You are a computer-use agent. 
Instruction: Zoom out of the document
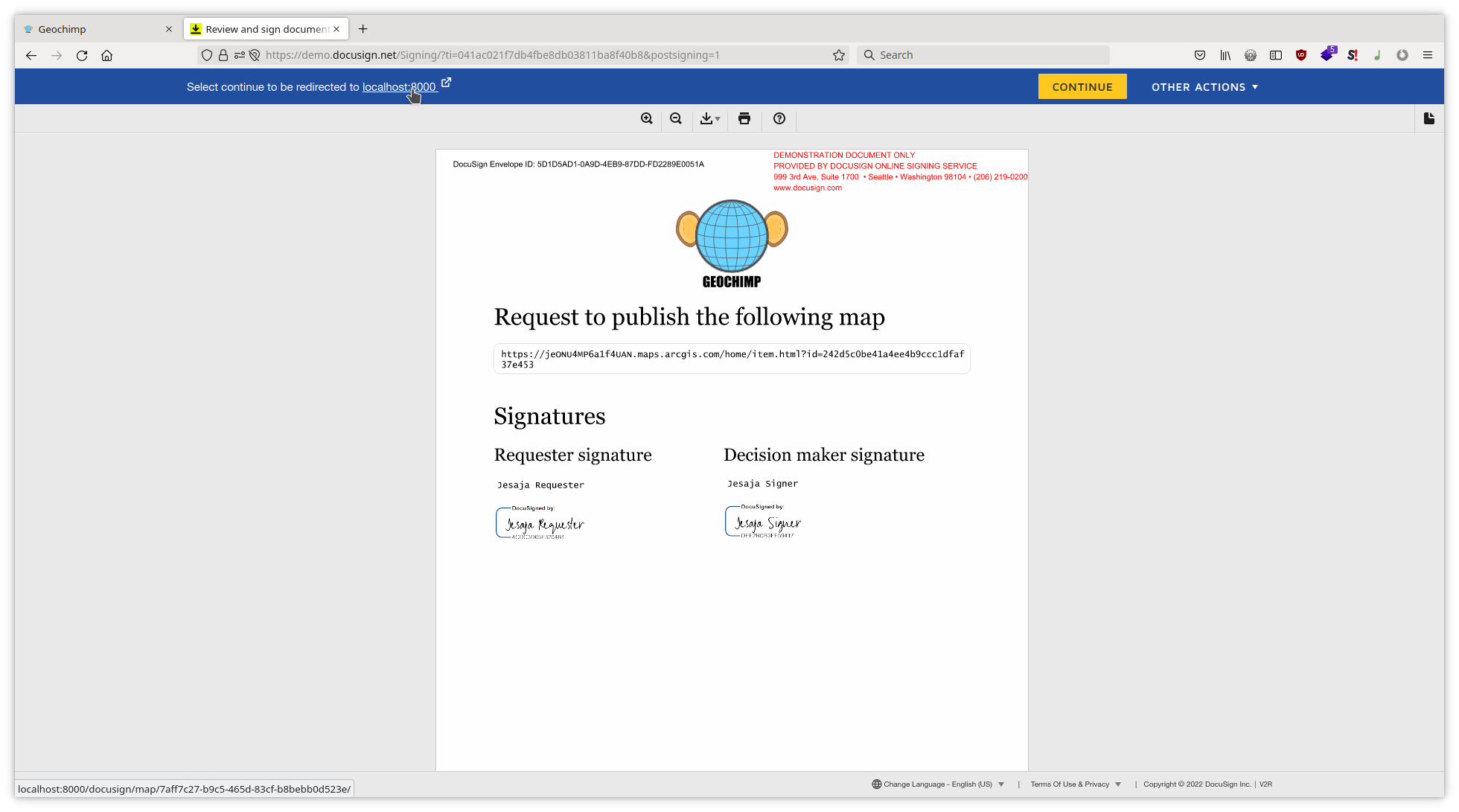coord(676,118)
